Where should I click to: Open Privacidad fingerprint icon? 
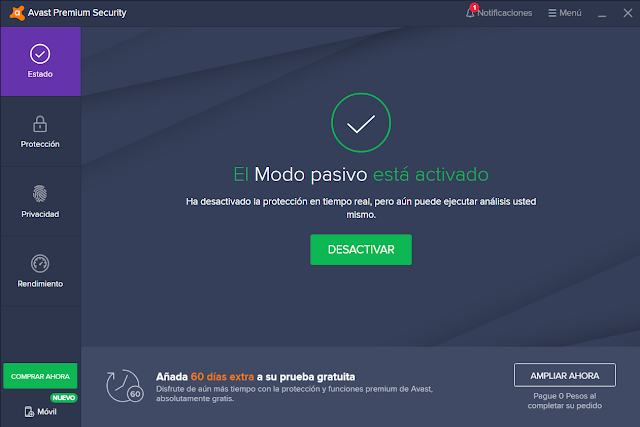(x=40, y=194)
